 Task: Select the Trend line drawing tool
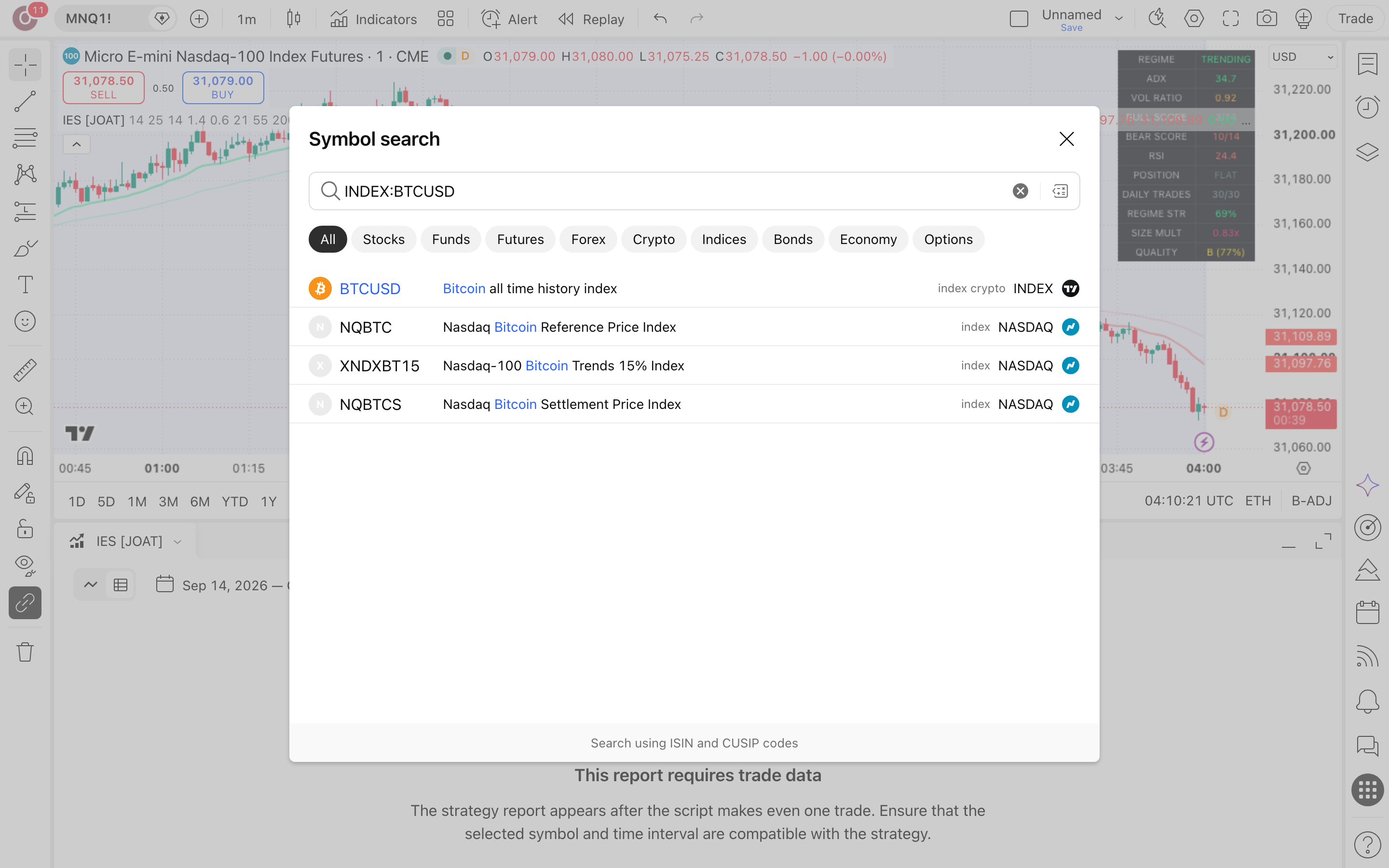[25, 101]
